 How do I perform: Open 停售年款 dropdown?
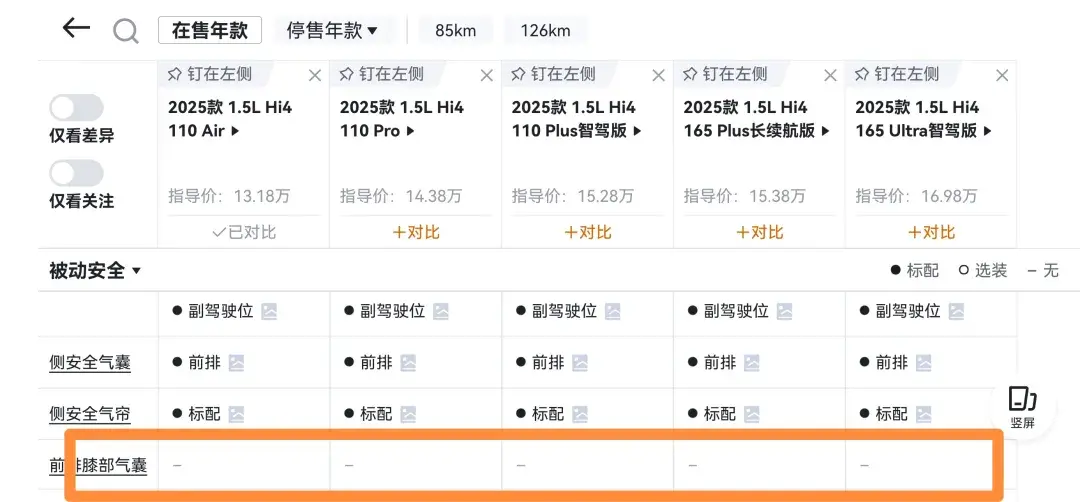click(x=333, y=30)
